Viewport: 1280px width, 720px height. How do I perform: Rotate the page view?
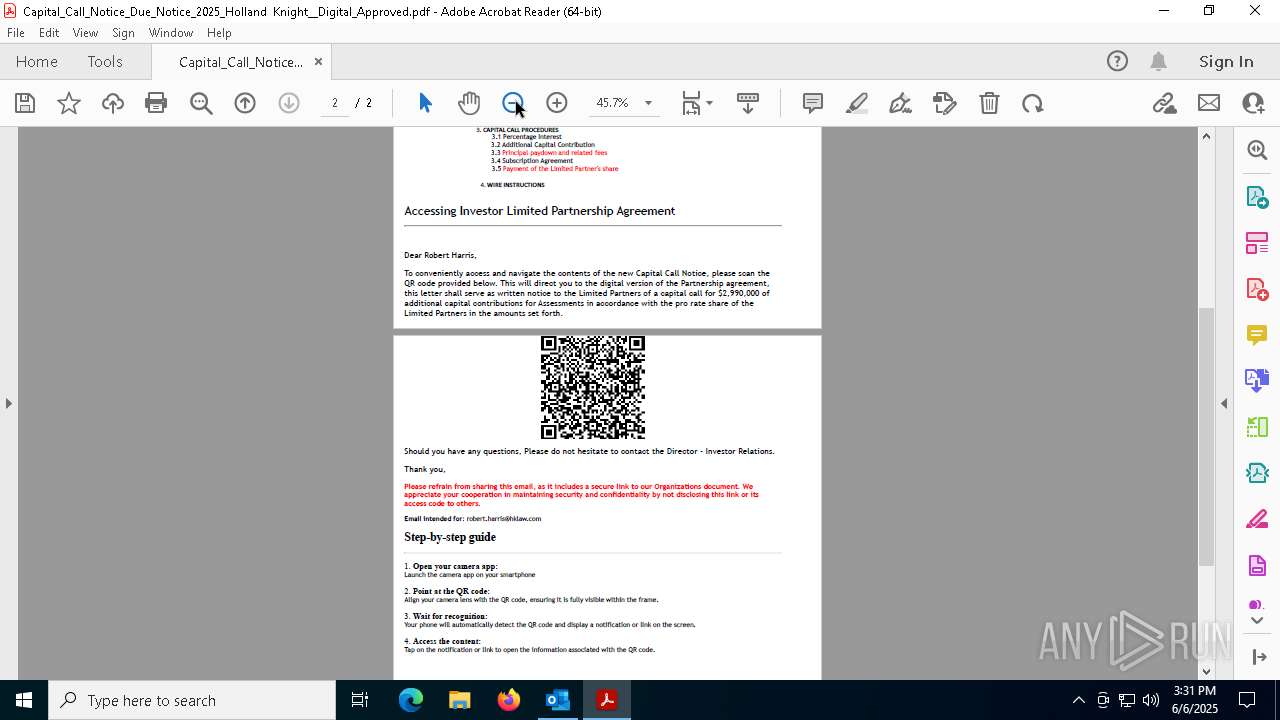point(1033,103)
